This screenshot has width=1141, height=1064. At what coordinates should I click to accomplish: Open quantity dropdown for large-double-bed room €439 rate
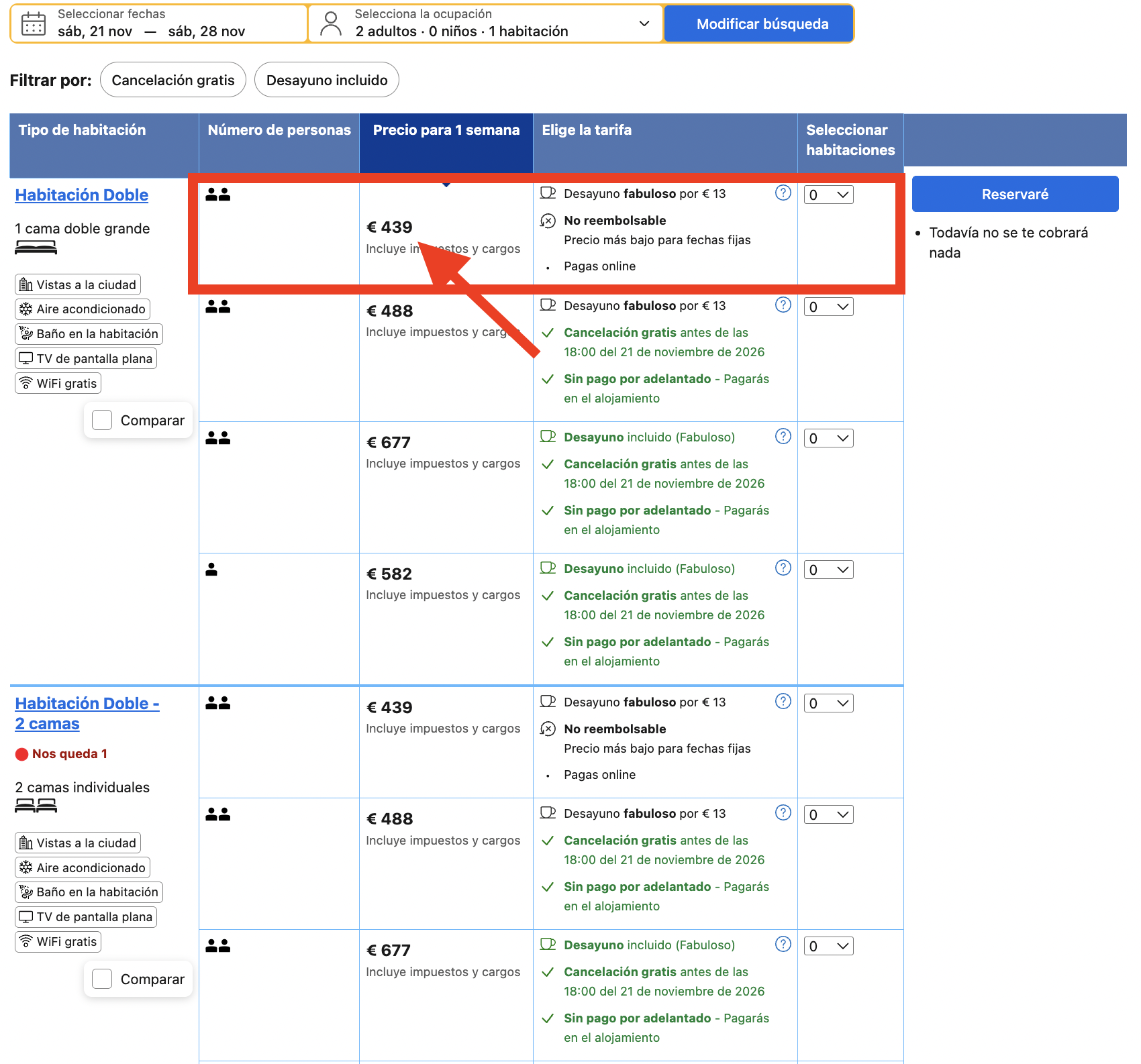(829, 195)
